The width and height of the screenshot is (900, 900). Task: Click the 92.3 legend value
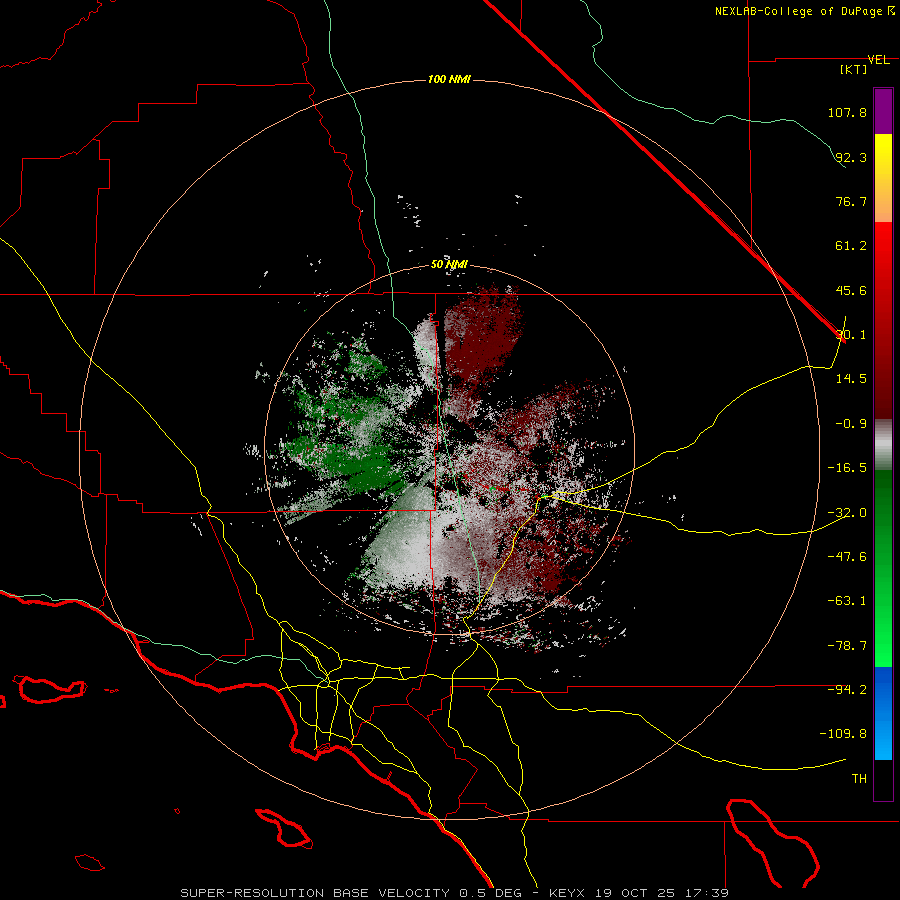pos(851,157)
